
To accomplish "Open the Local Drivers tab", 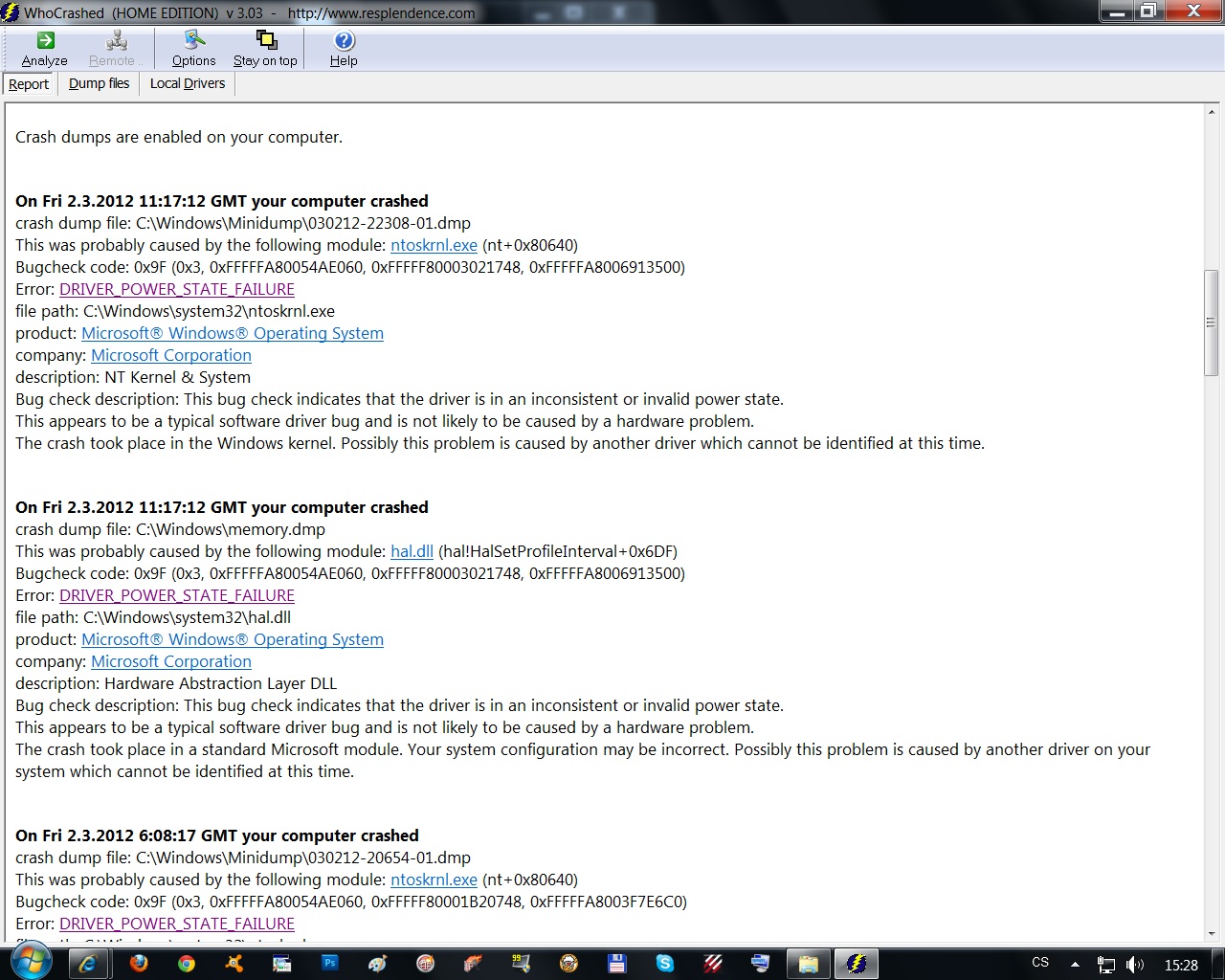I will 188,83.
